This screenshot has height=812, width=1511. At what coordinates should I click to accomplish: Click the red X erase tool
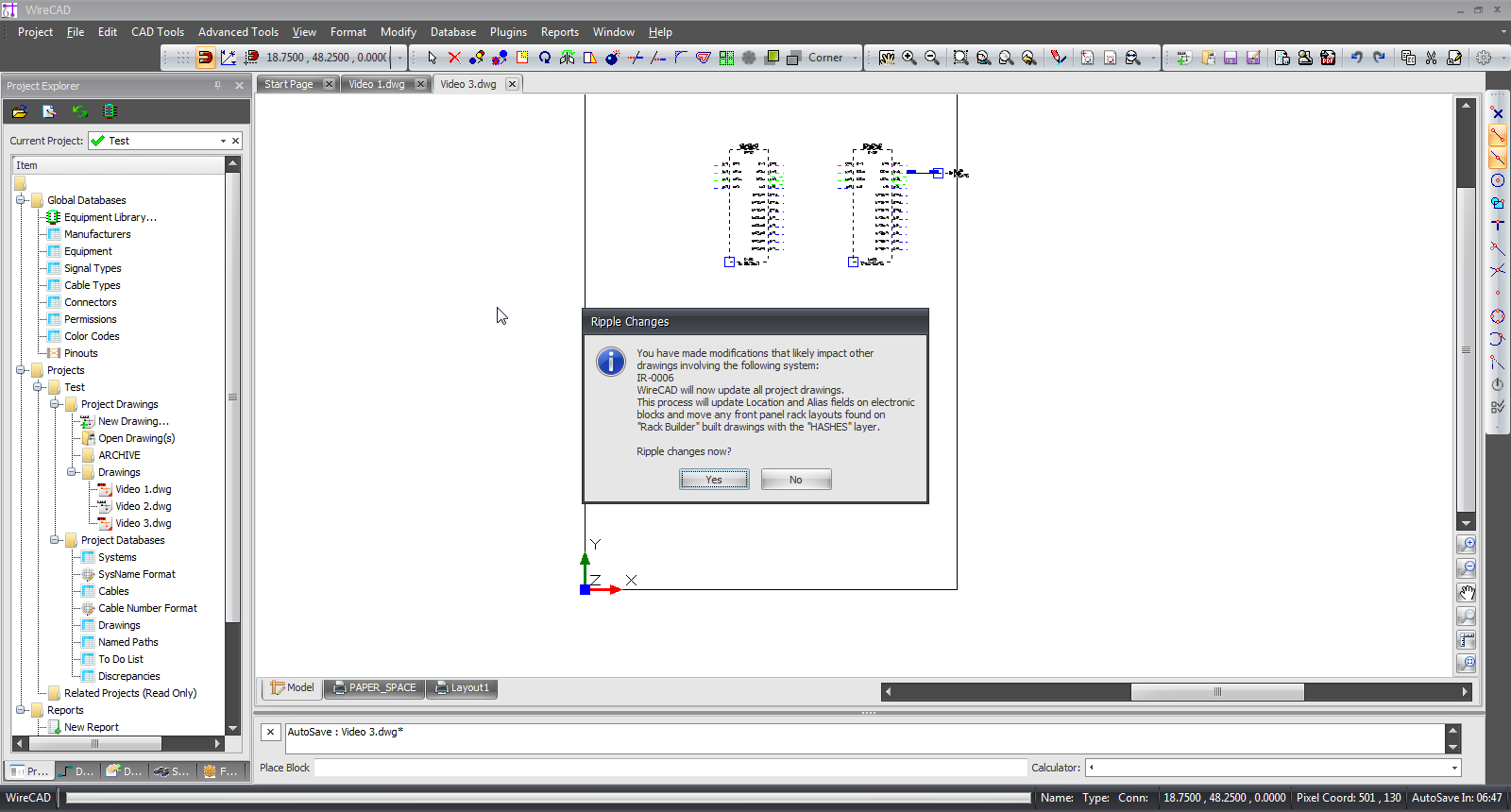click(454, 58)
